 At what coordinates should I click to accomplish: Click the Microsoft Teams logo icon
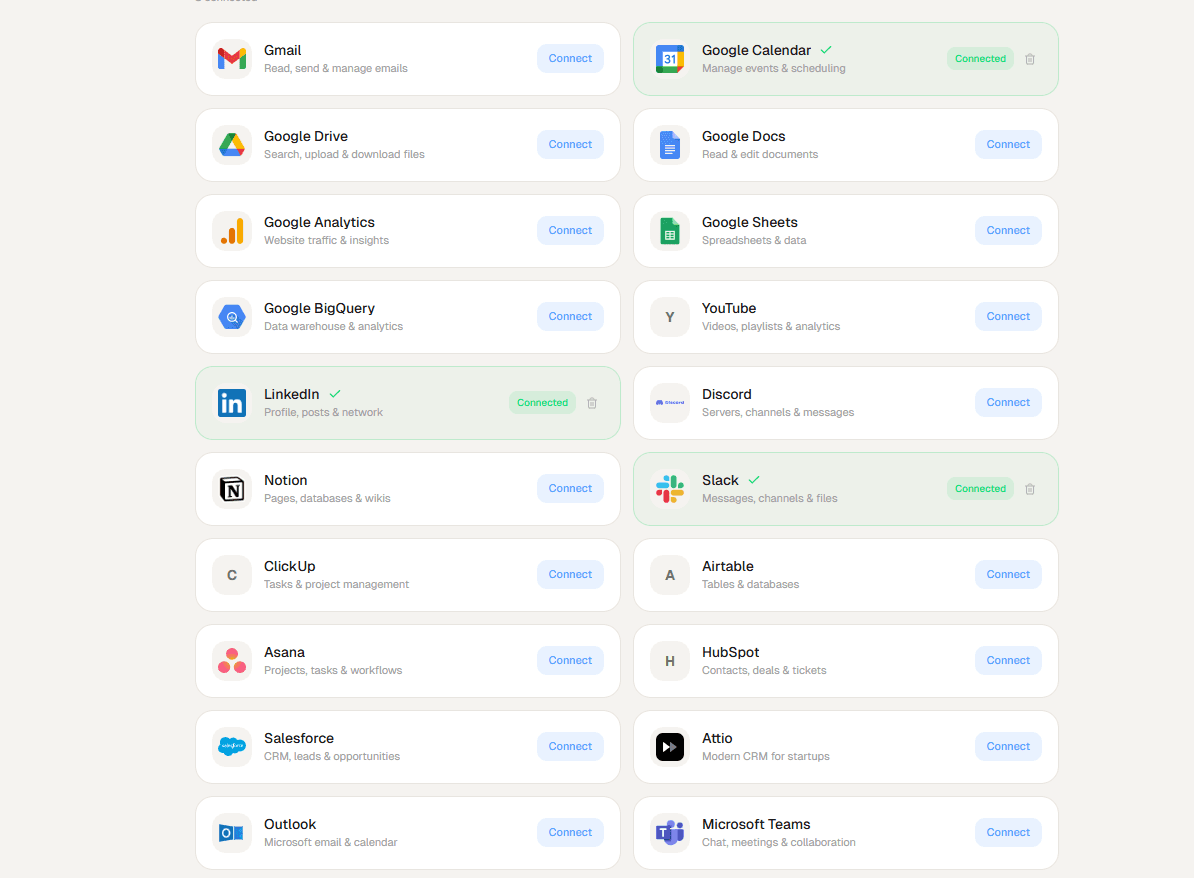coord(669,833)
